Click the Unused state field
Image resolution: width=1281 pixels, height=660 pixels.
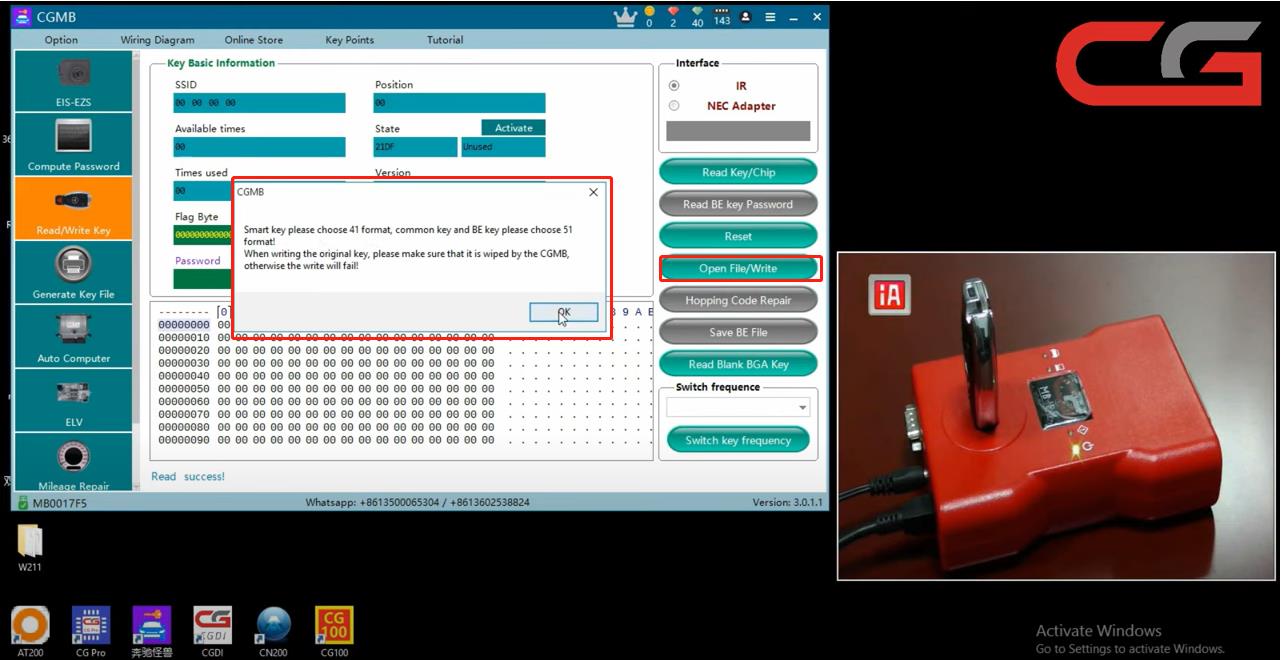click(503, 147)
